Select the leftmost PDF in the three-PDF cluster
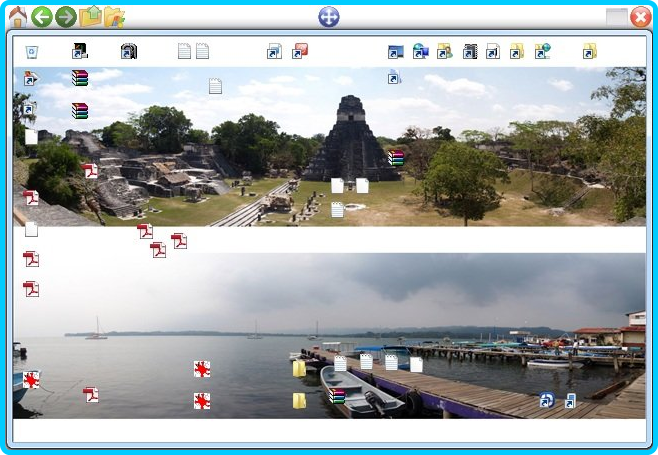This screenshot has width=658, height=455. tap(145, 231)
